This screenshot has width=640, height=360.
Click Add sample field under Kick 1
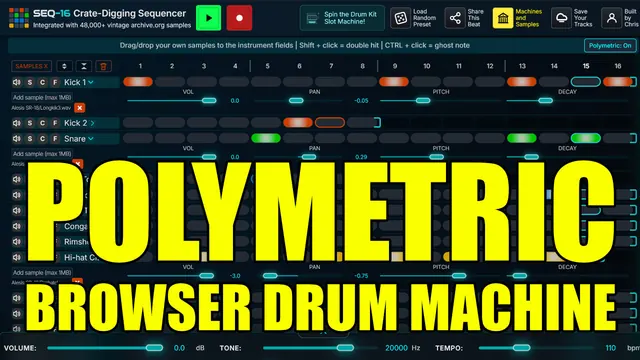pyautogui.click(x=42, y=98)
